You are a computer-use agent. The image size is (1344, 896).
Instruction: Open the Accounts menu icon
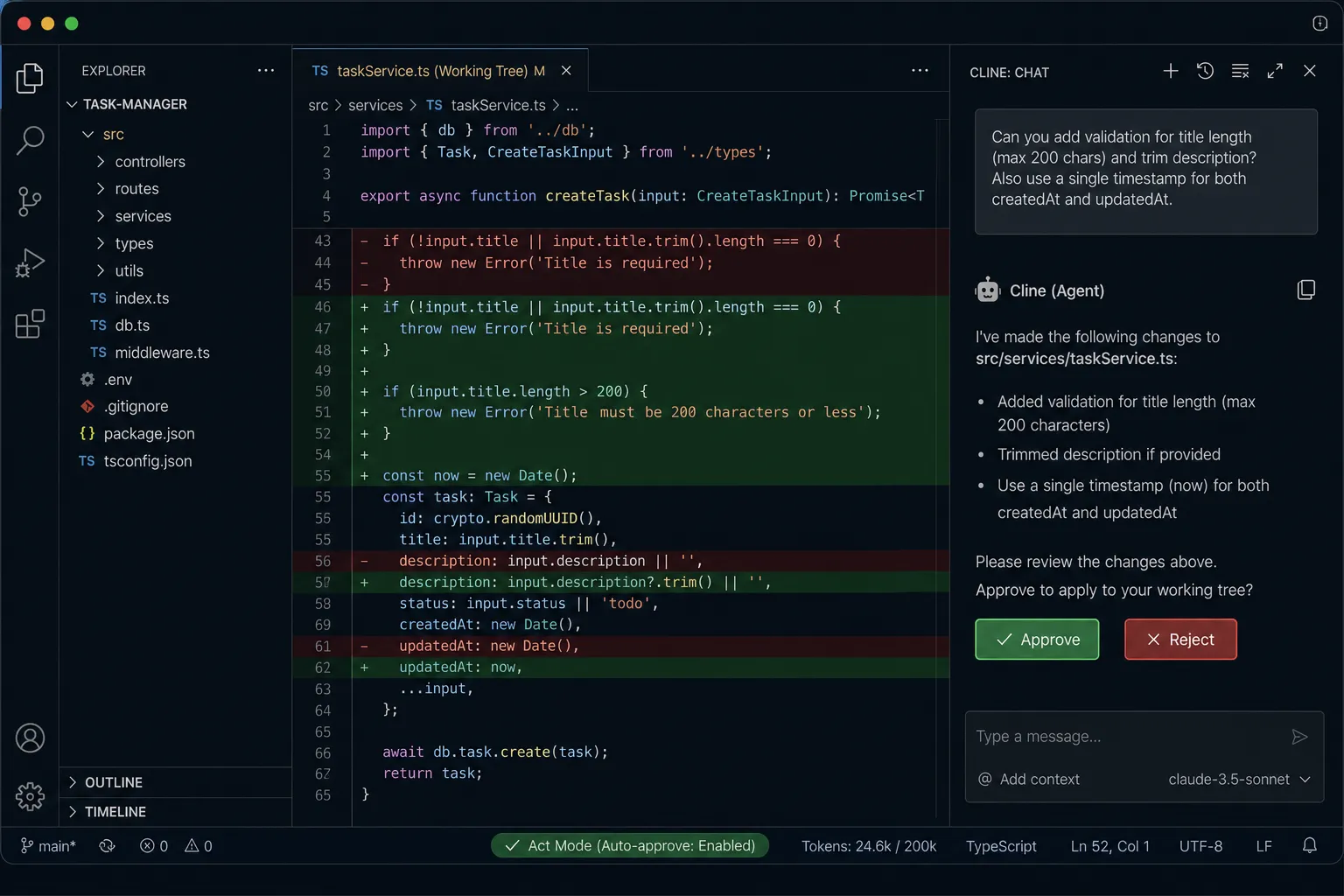pos(30,738)
